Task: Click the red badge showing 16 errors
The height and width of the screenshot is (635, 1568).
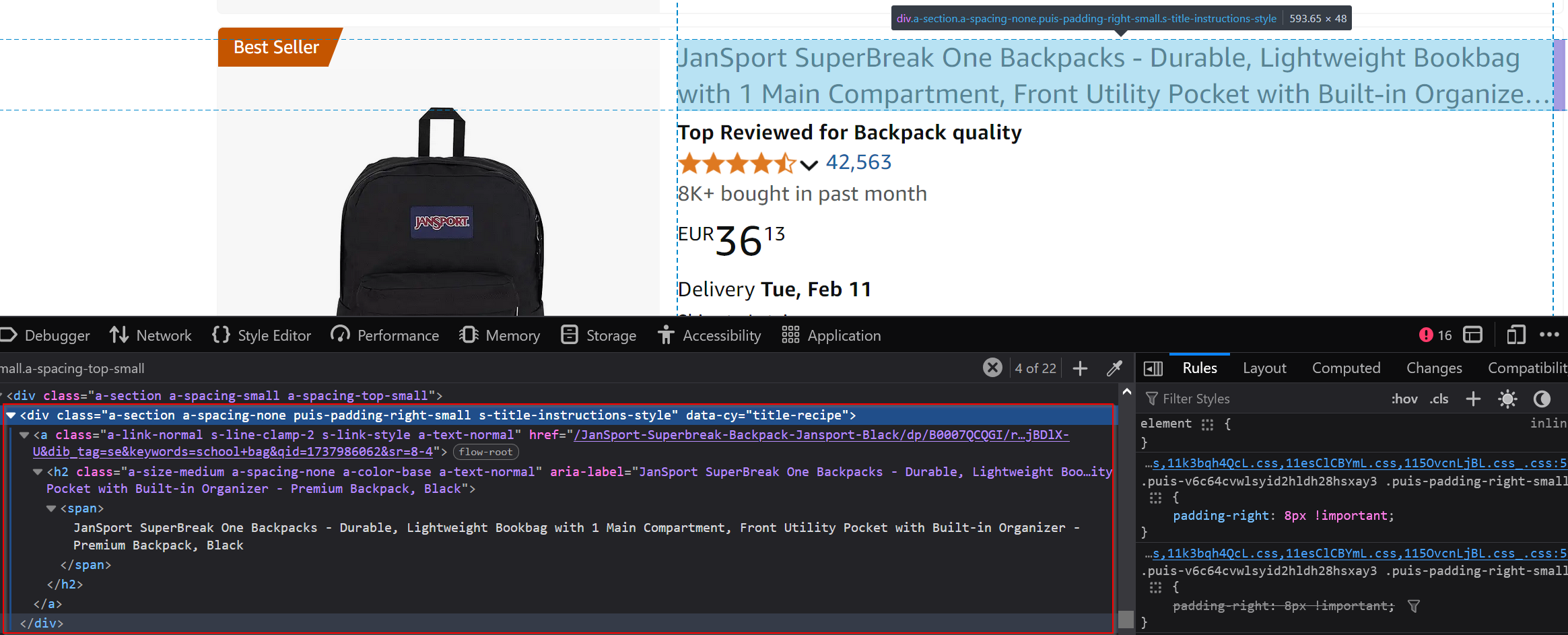Action: pos(1434,335)
